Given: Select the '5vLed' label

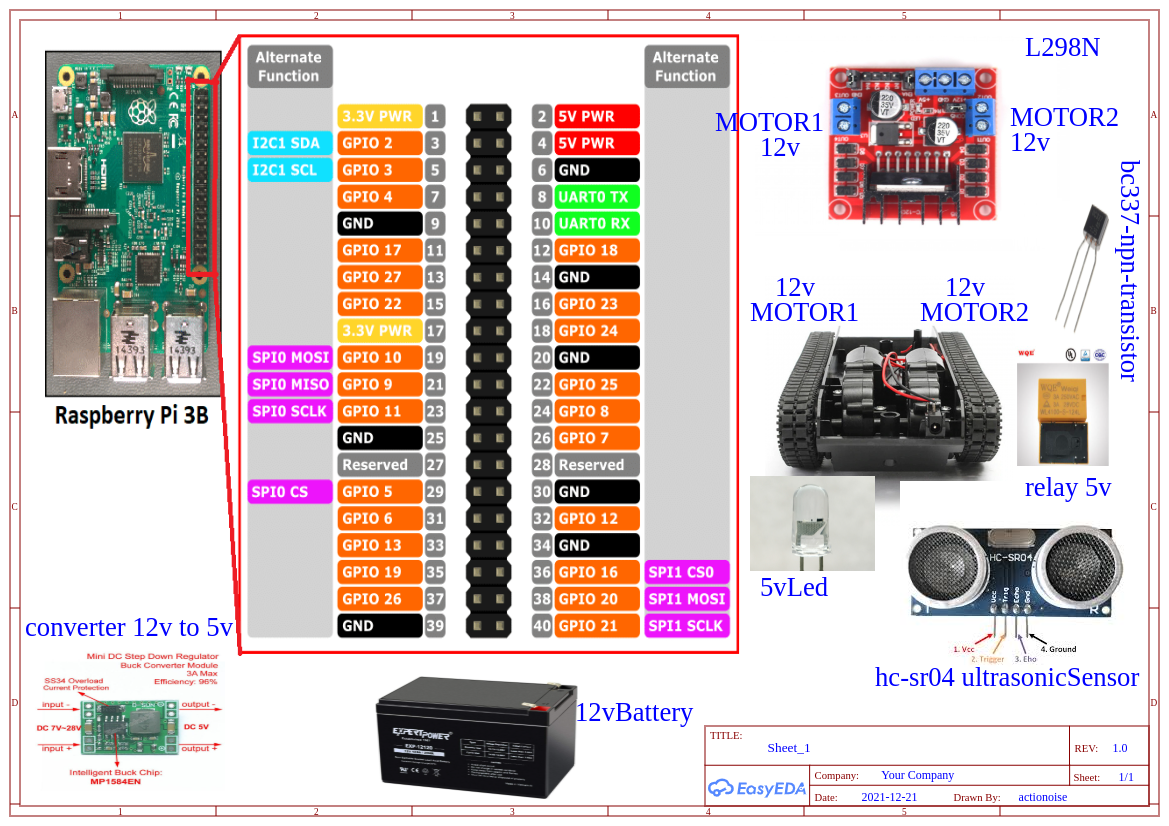Looking at the screenshot, I should (794, 587).
